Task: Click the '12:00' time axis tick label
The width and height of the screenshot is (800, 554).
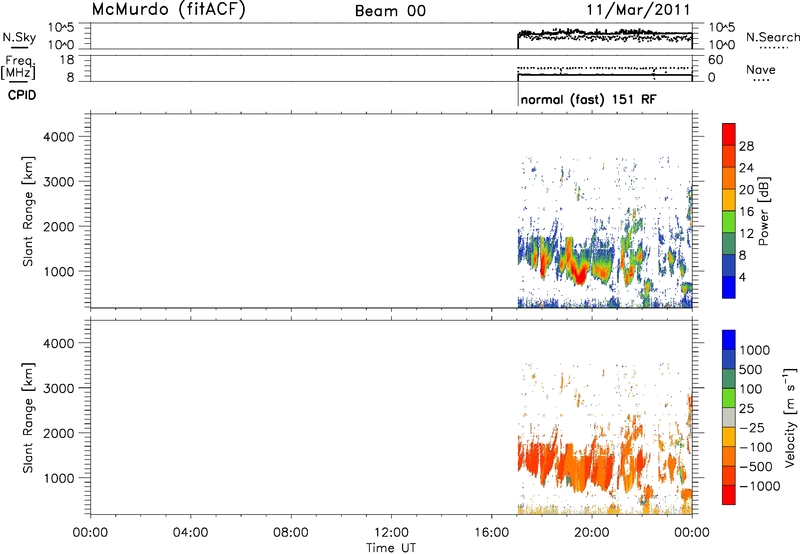Action: tap(391, 533)
